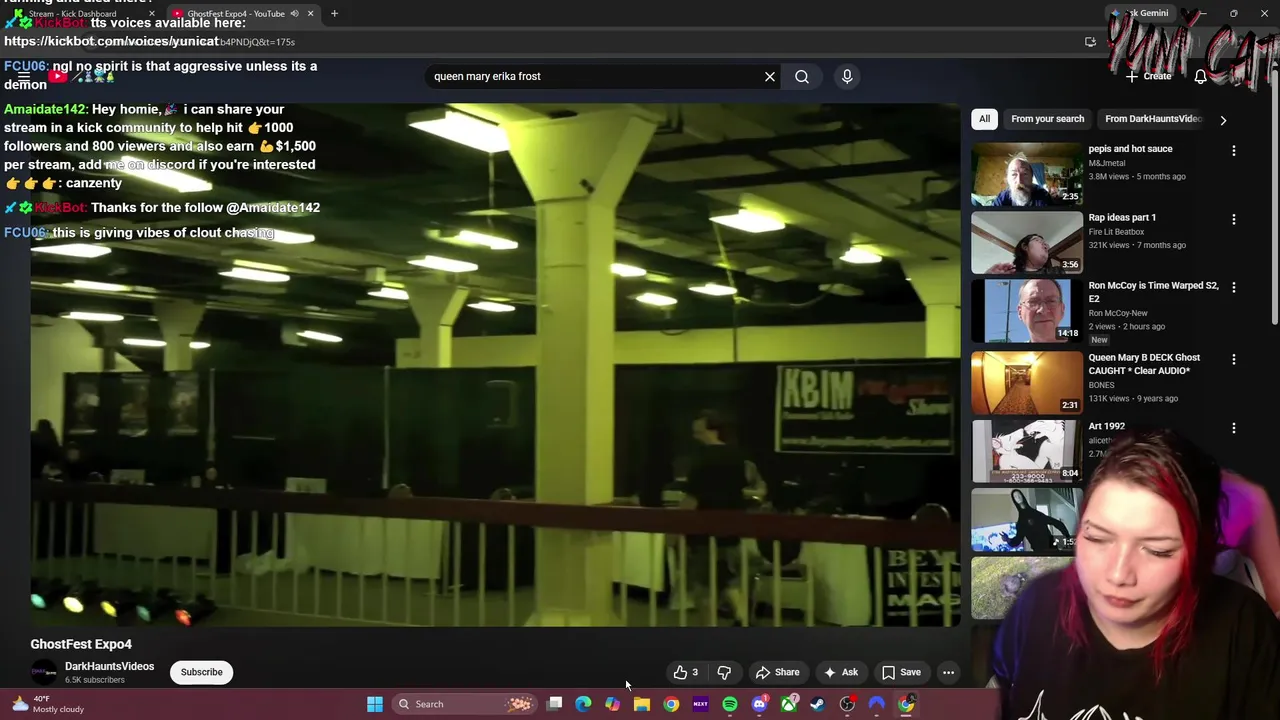
Task: Select the 'From your search' chip
Action: point(1047,119)
